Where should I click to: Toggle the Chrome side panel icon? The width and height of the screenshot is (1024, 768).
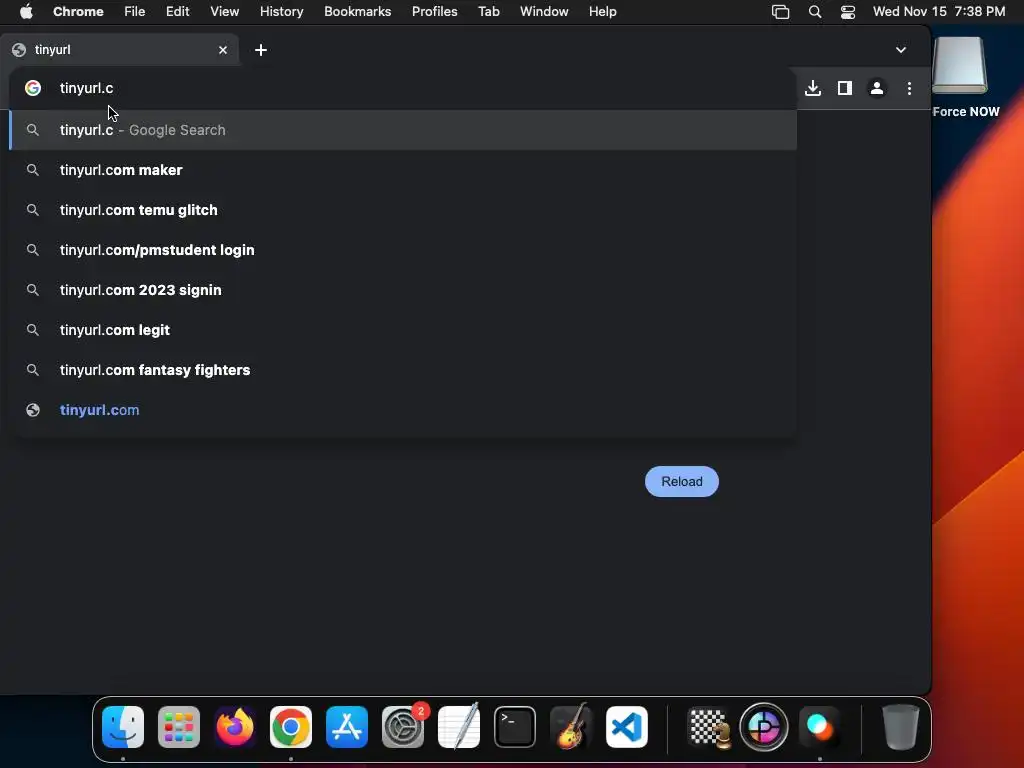coord(844,88)
